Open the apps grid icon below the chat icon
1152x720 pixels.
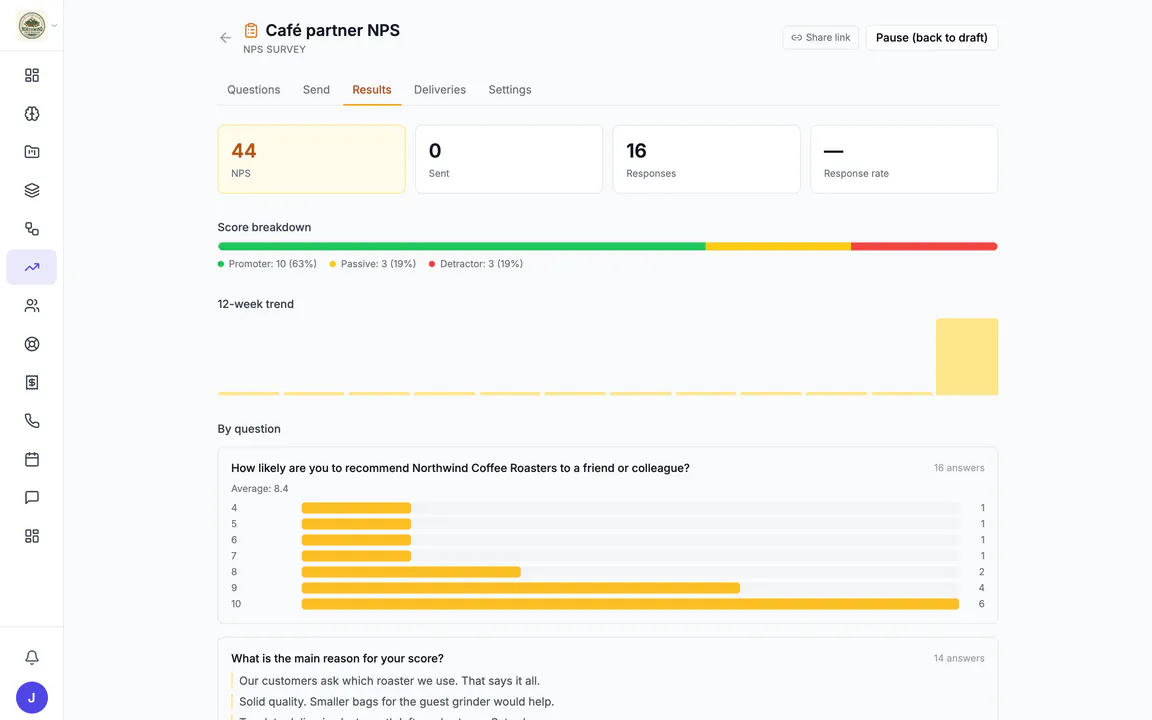[x=32, y=536]
